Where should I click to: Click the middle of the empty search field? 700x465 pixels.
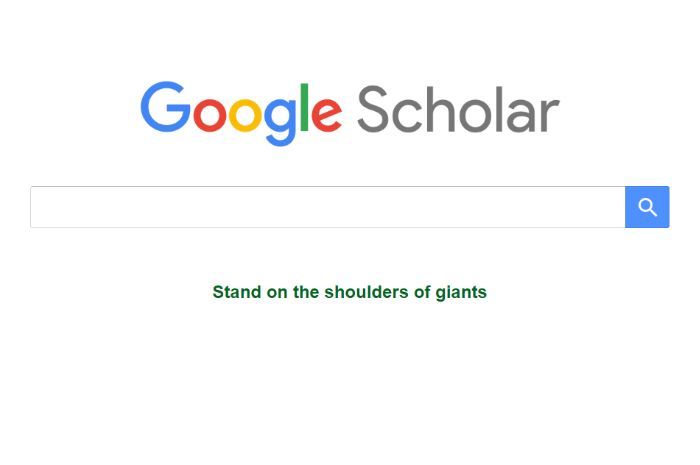pos(328,207)
